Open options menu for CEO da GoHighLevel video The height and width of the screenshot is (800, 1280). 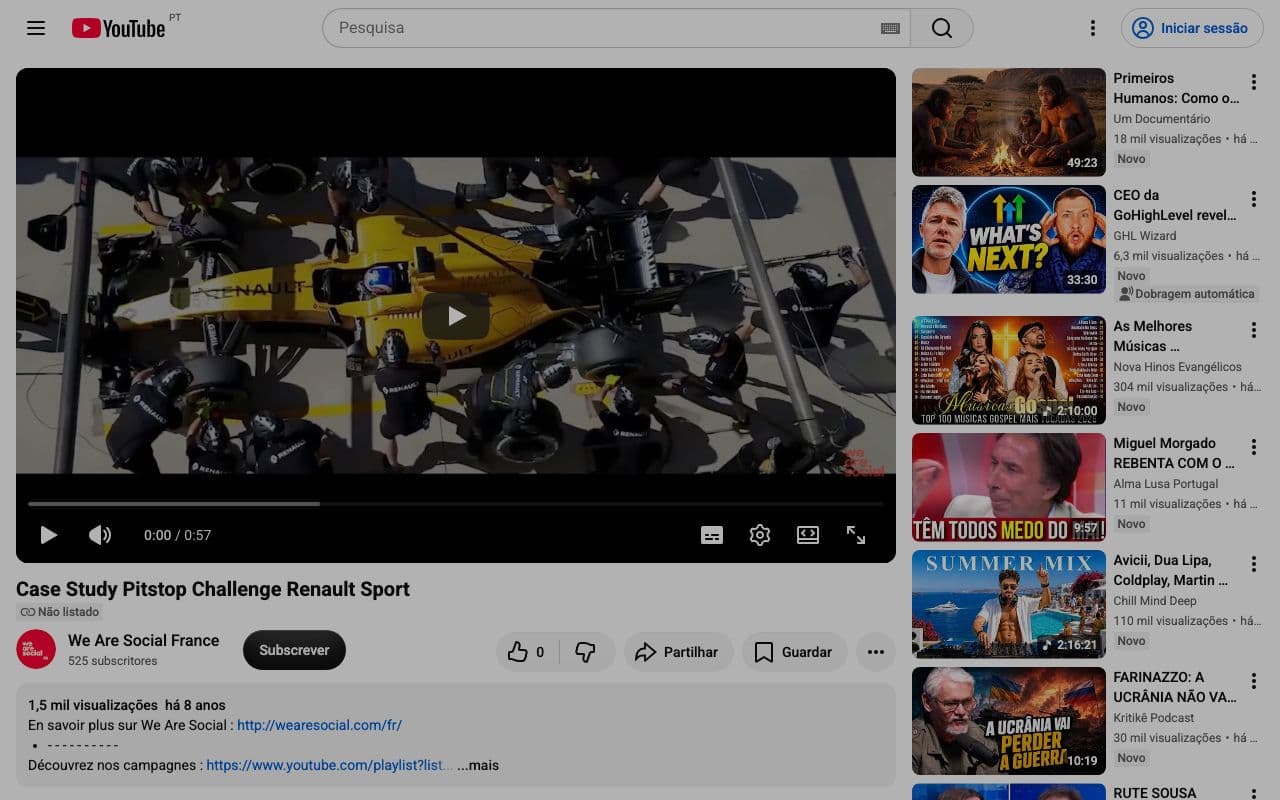[x=1253, y=199]
